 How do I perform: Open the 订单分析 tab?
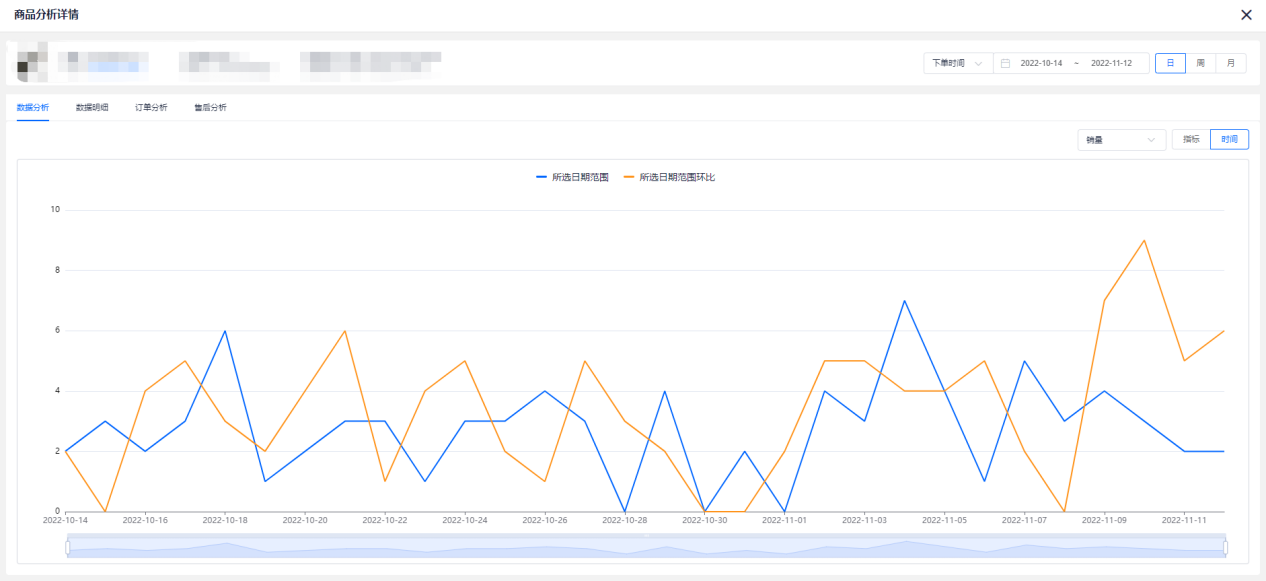[x=151, y=107]
